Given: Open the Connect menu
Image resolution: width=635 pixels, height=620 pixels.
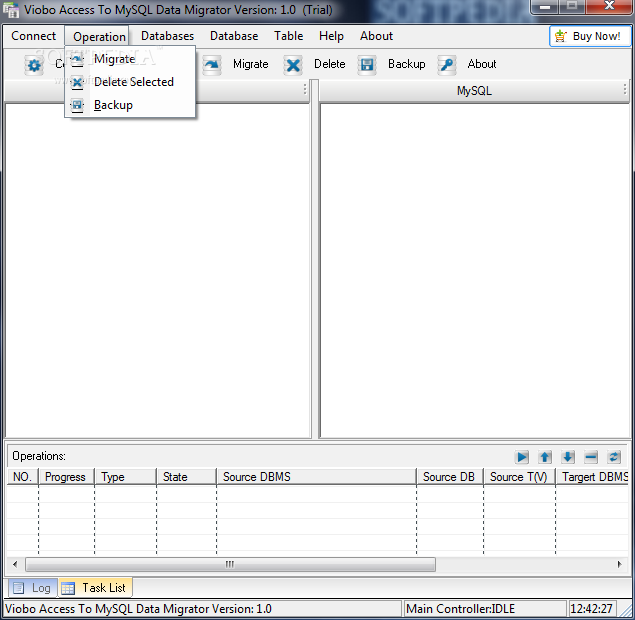Looking at the screenshot, I should pyautogui.click(x=34, y=36).
